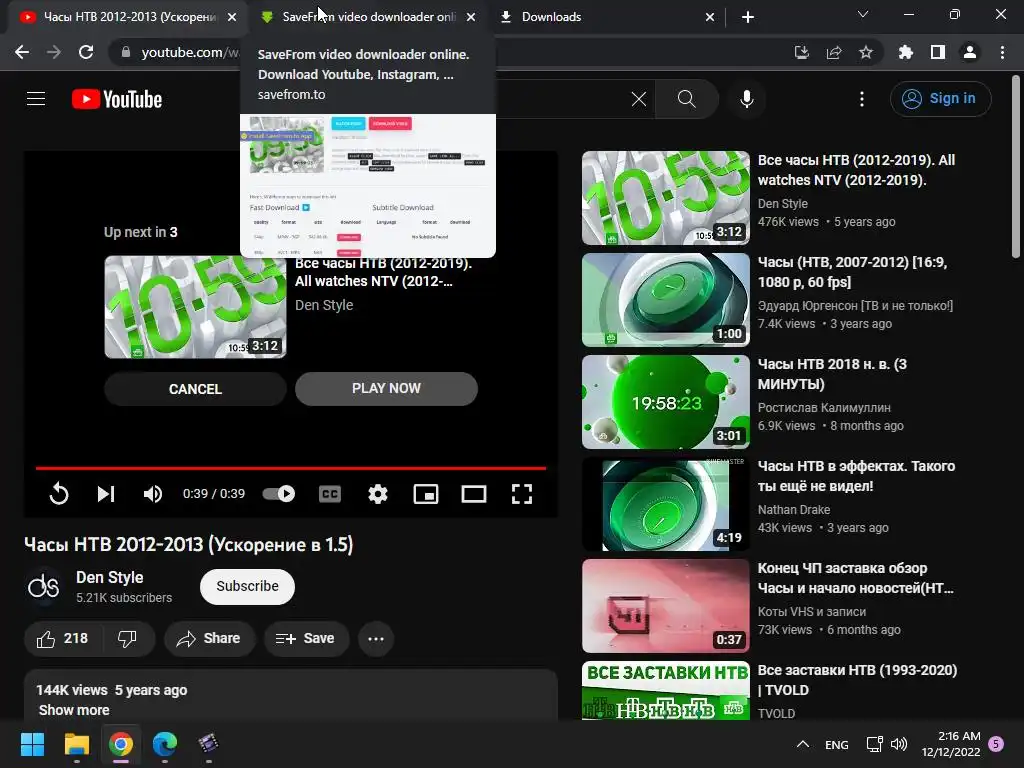1024x768 pixels.
Task: Expand description with Show more
Action: point(74,710)
